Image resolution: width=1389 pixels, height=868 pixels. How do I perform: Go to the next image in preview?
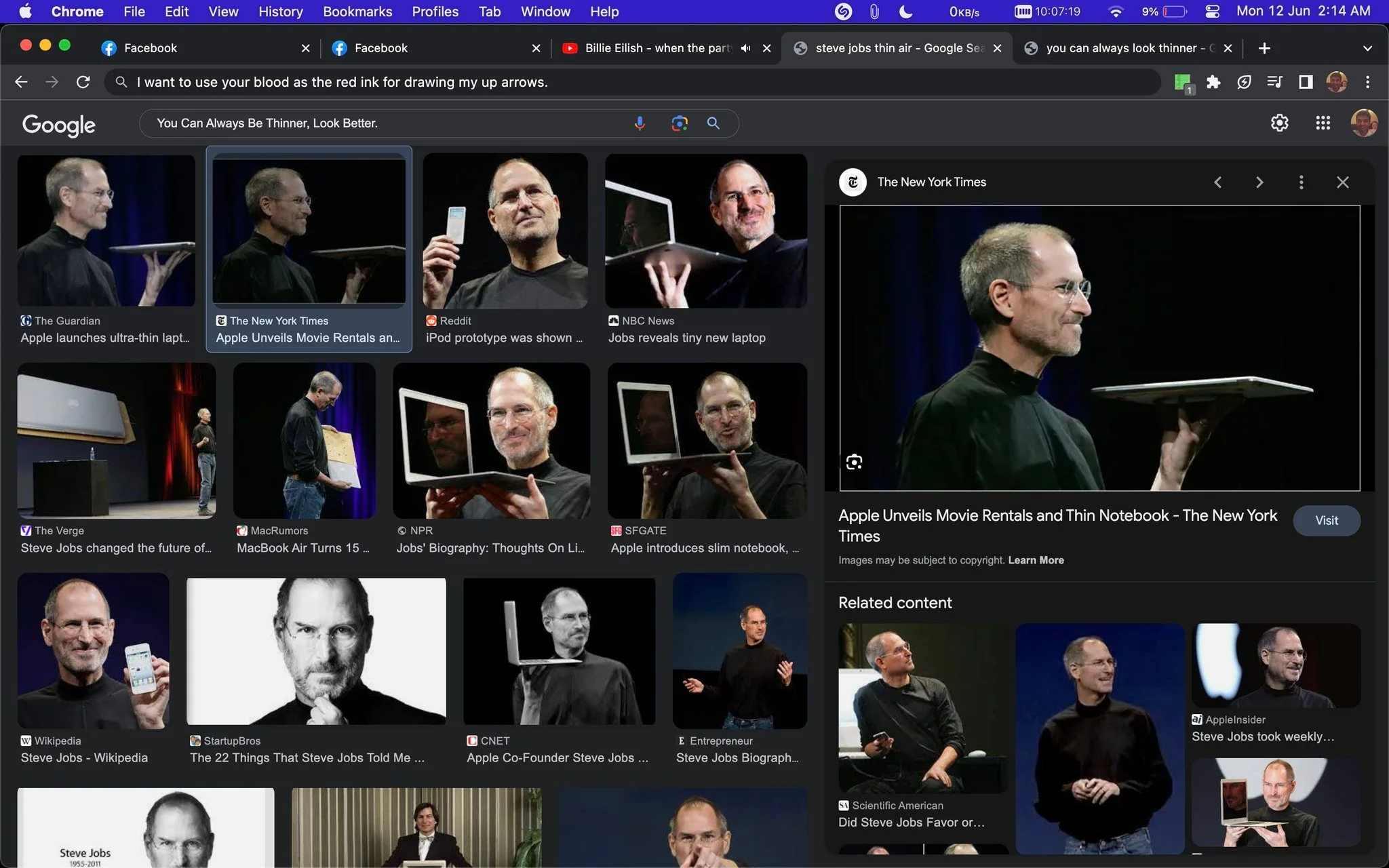coord(1259,182)
